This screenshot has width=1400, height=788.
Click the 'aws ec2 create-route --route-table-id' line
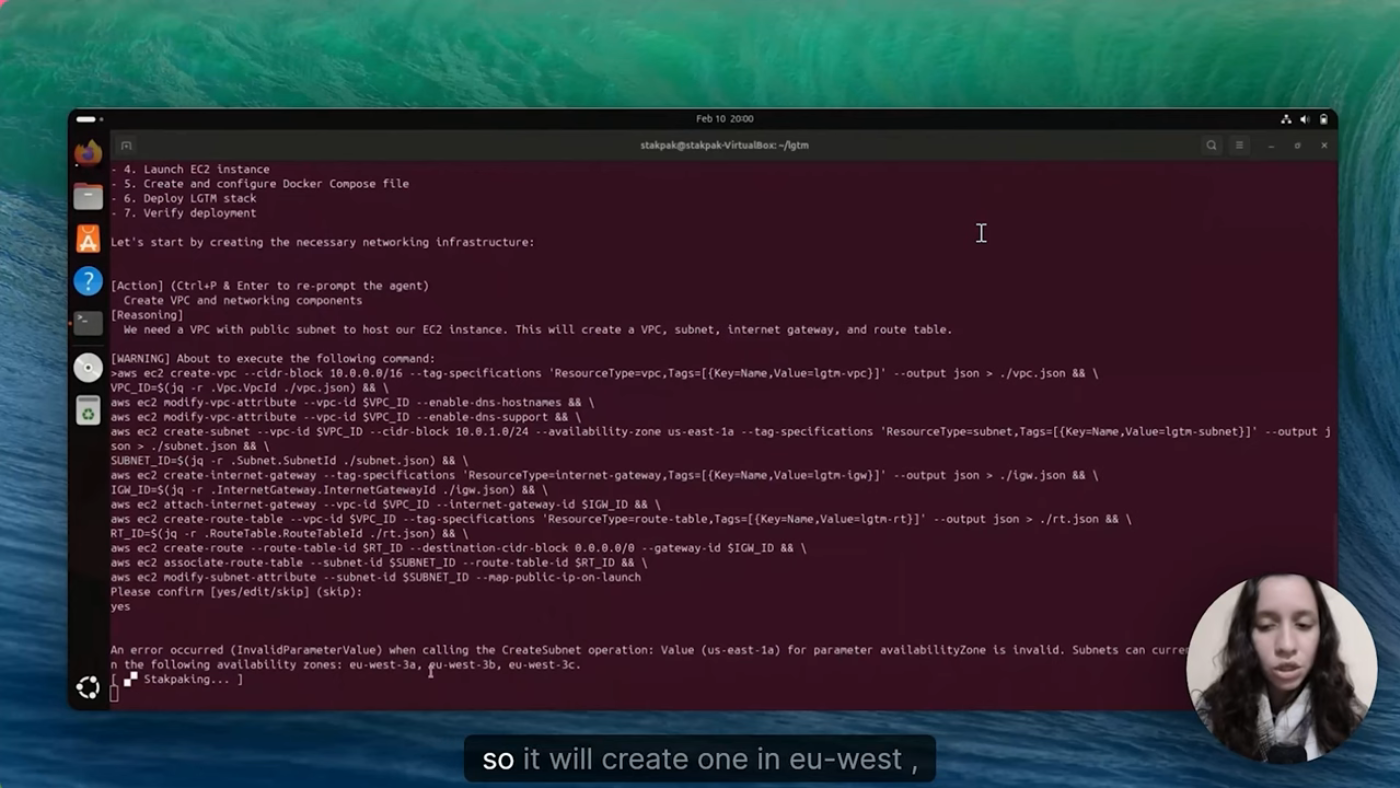(459, 548)
